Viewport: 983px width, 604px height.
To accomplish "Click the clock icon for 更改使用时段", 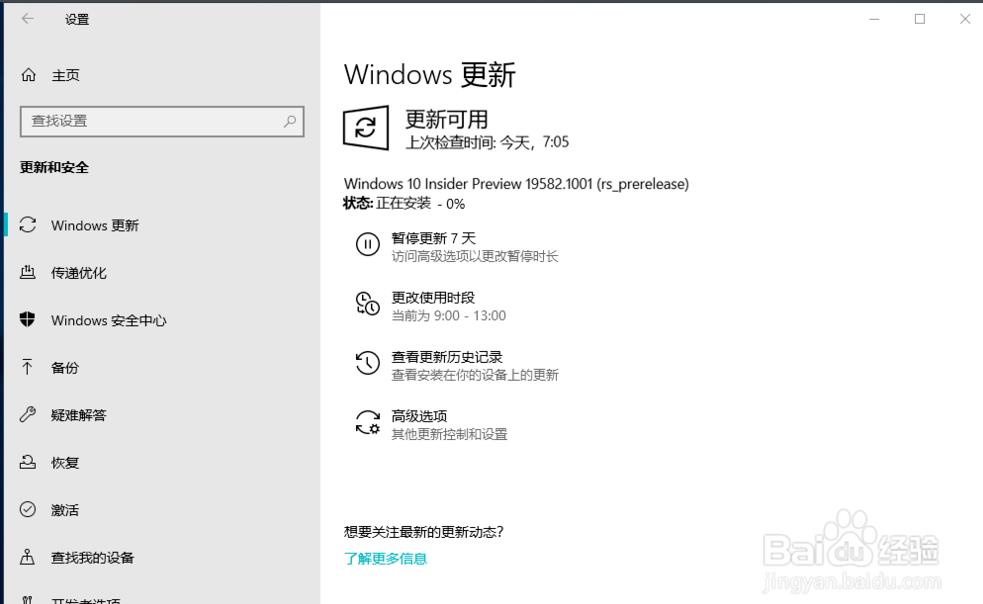I will pyautogui.click(x=368, y=304).
